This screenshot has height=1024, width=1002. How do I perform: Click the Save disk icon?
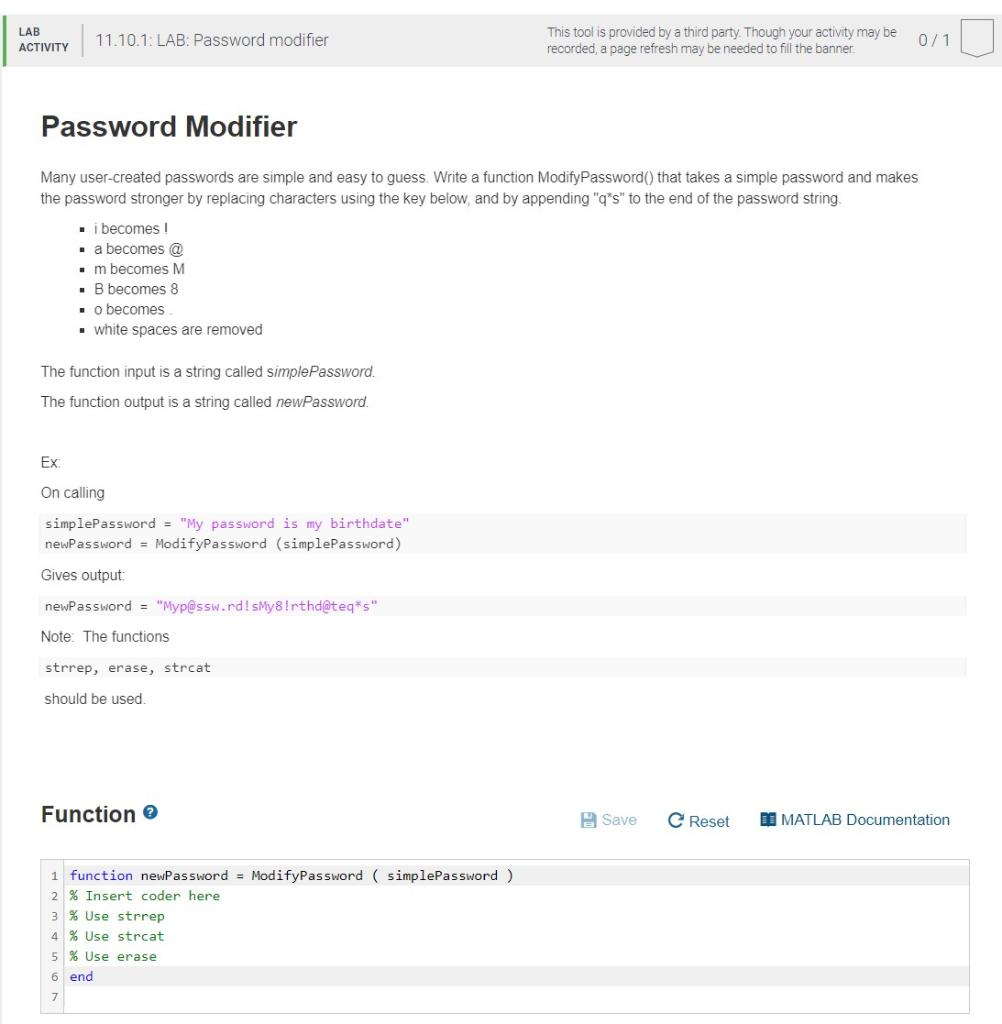pos(587,819)
